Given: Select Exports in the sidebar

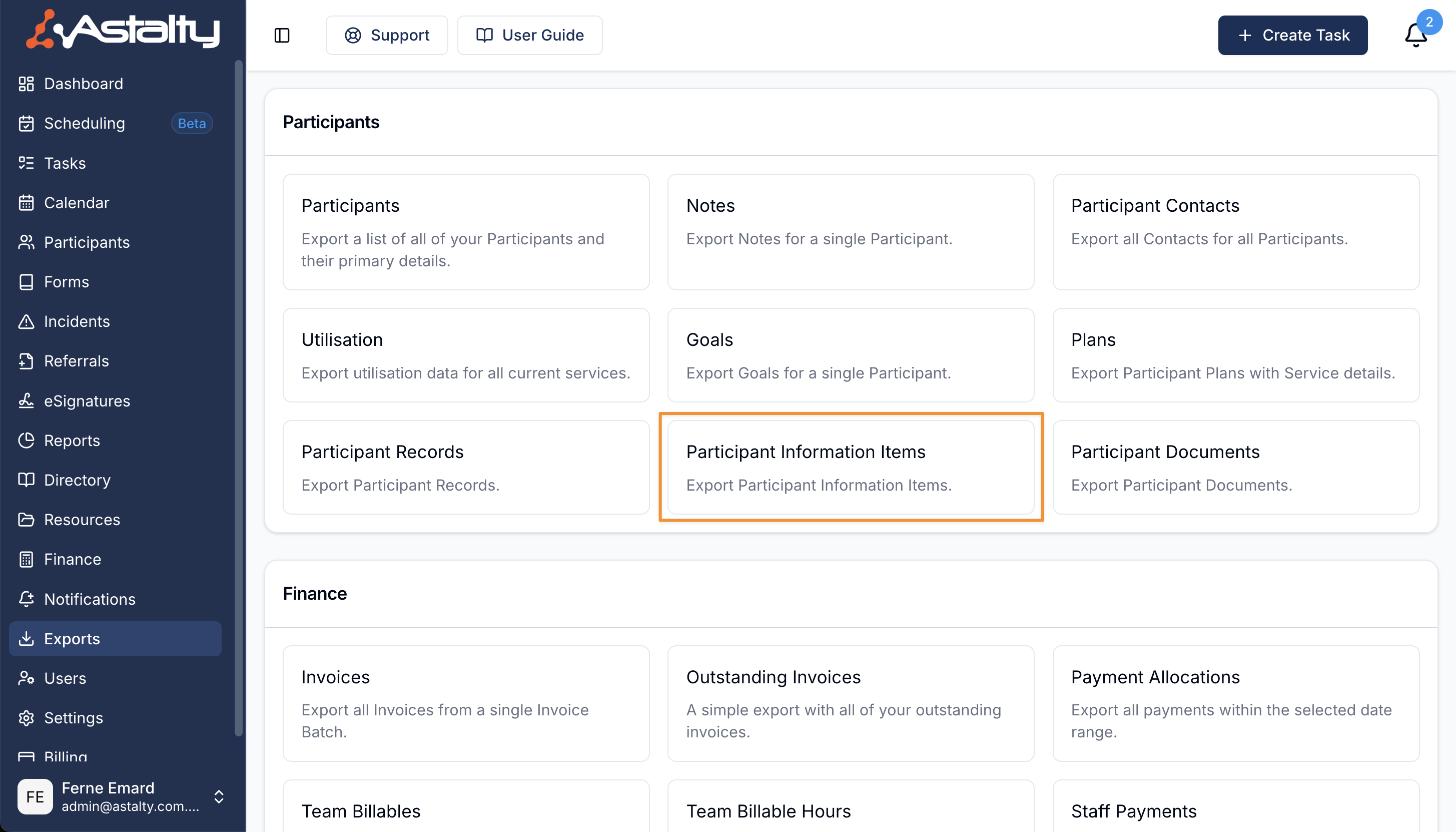Looking at the screenshot, I should [x=72, y=639].
